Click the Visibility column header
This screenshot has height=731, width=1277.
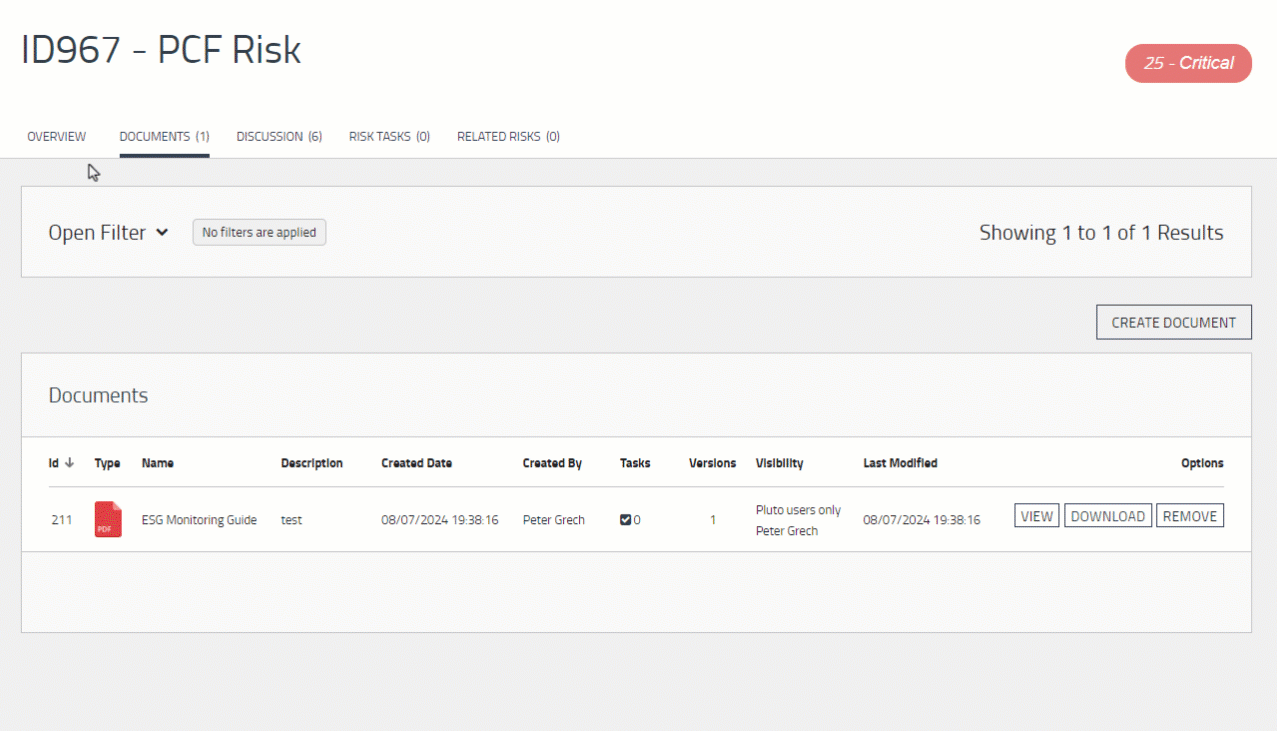tap(780, 463)
